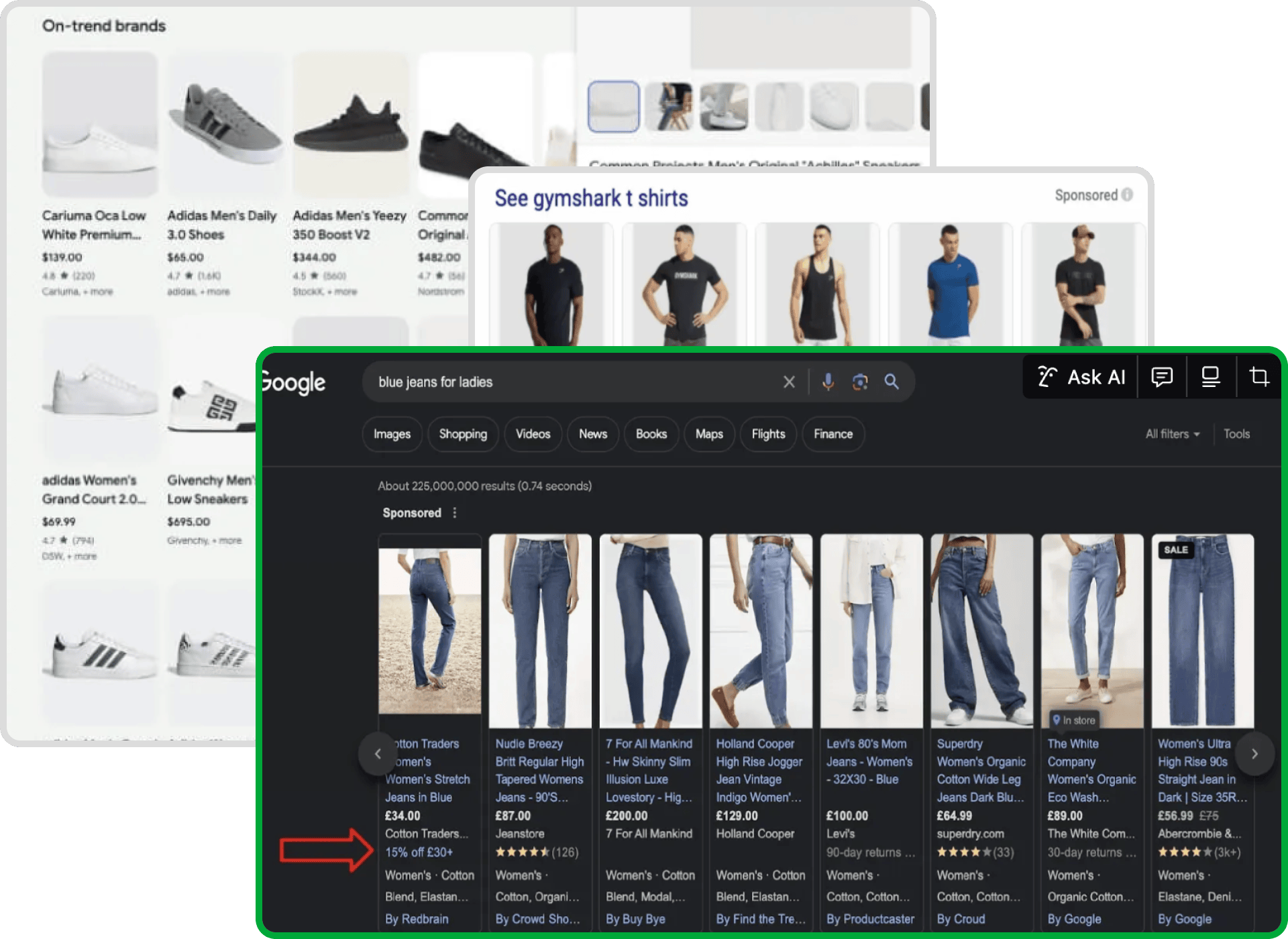
Task: Open Superdry Women's Organic Cotton Wide Leg listing
Action: click(981, 771)
